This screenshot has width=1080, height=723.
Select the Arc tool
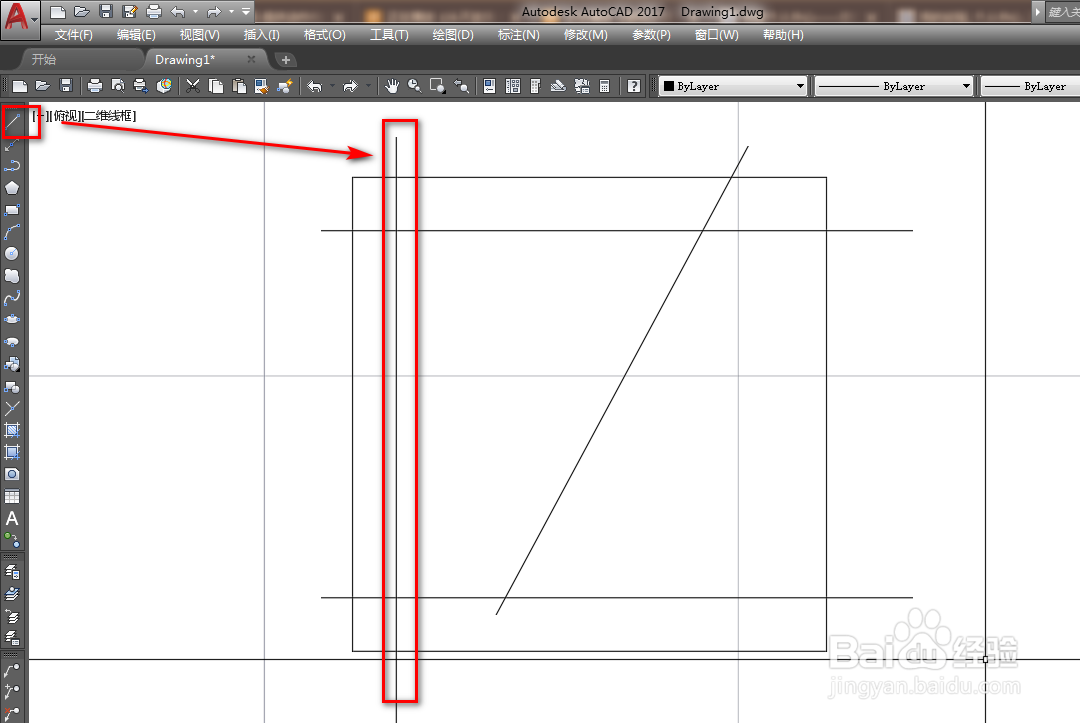[x=12, y=232]
